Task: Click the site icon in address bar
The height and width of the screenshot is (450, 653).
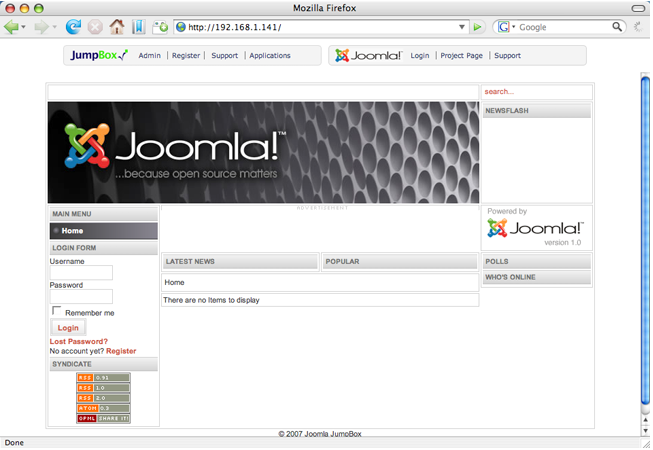Action: click(181, 27)
